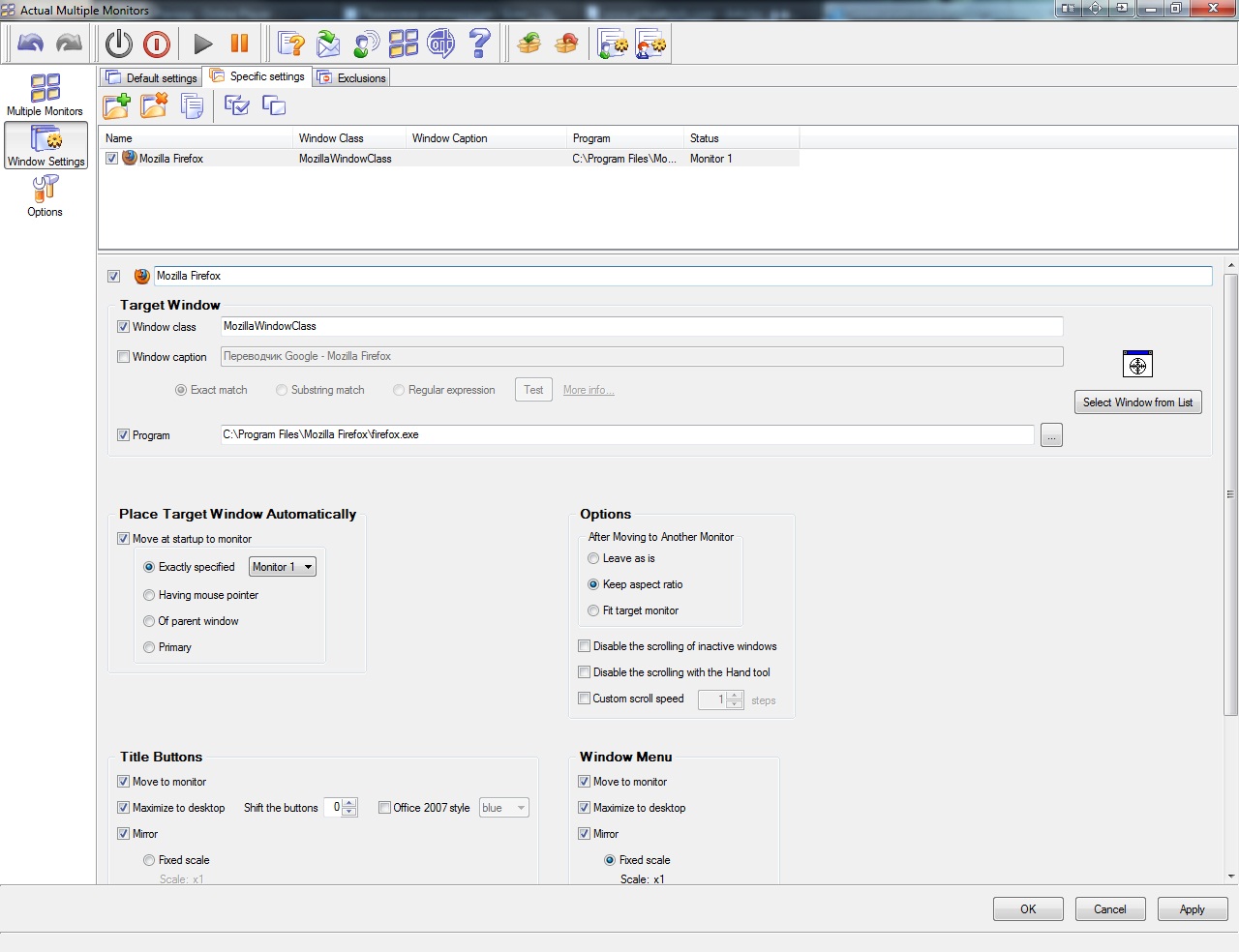
Task: Sort list by Program column header
Action: (625, 138)
